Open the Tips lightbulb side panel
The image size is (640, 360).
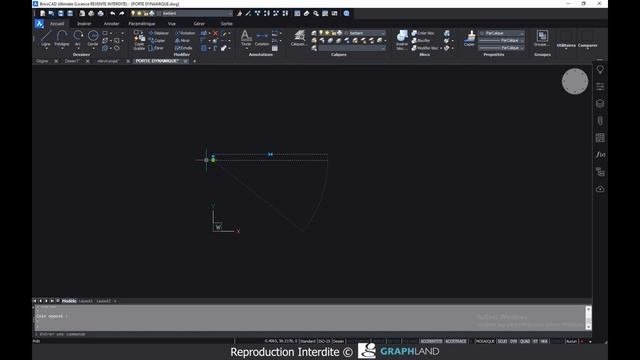[x=600, y=70]
